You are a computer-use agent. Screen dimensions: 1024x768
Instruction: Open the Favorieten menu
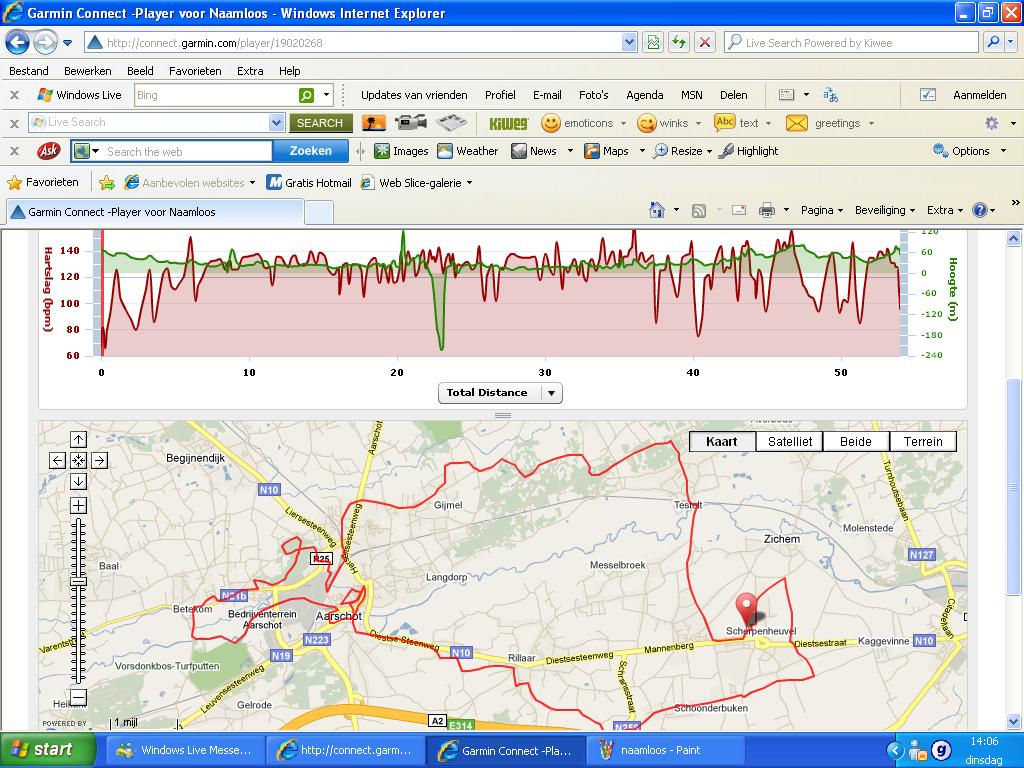[x=195, y=71]
